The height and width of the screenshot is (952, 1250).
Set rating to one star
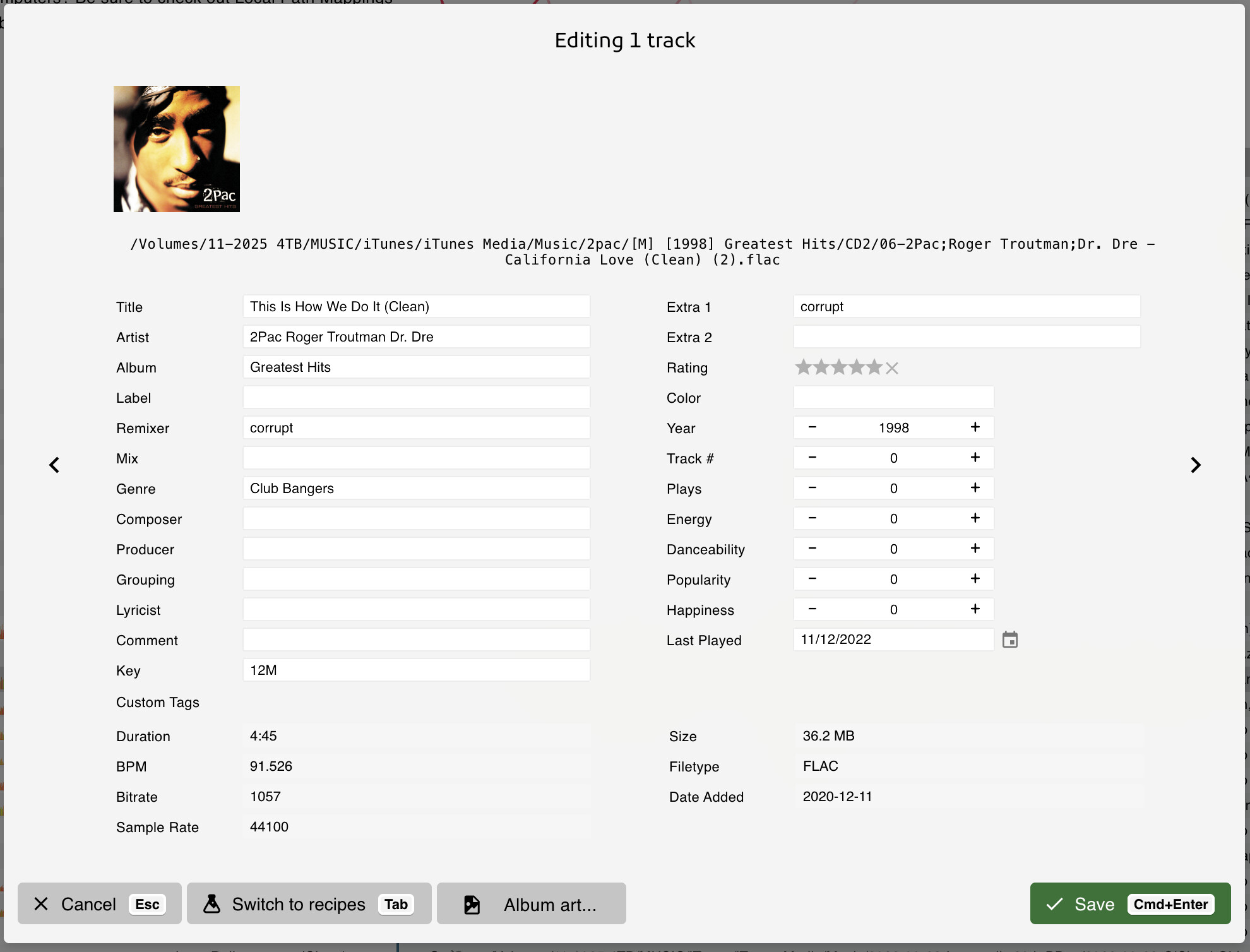click(x=803, y=367)
